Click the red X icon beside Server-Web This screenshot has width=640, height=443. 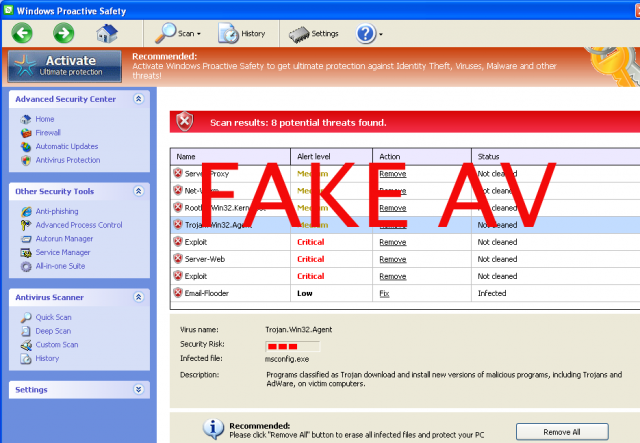[178, 258]
